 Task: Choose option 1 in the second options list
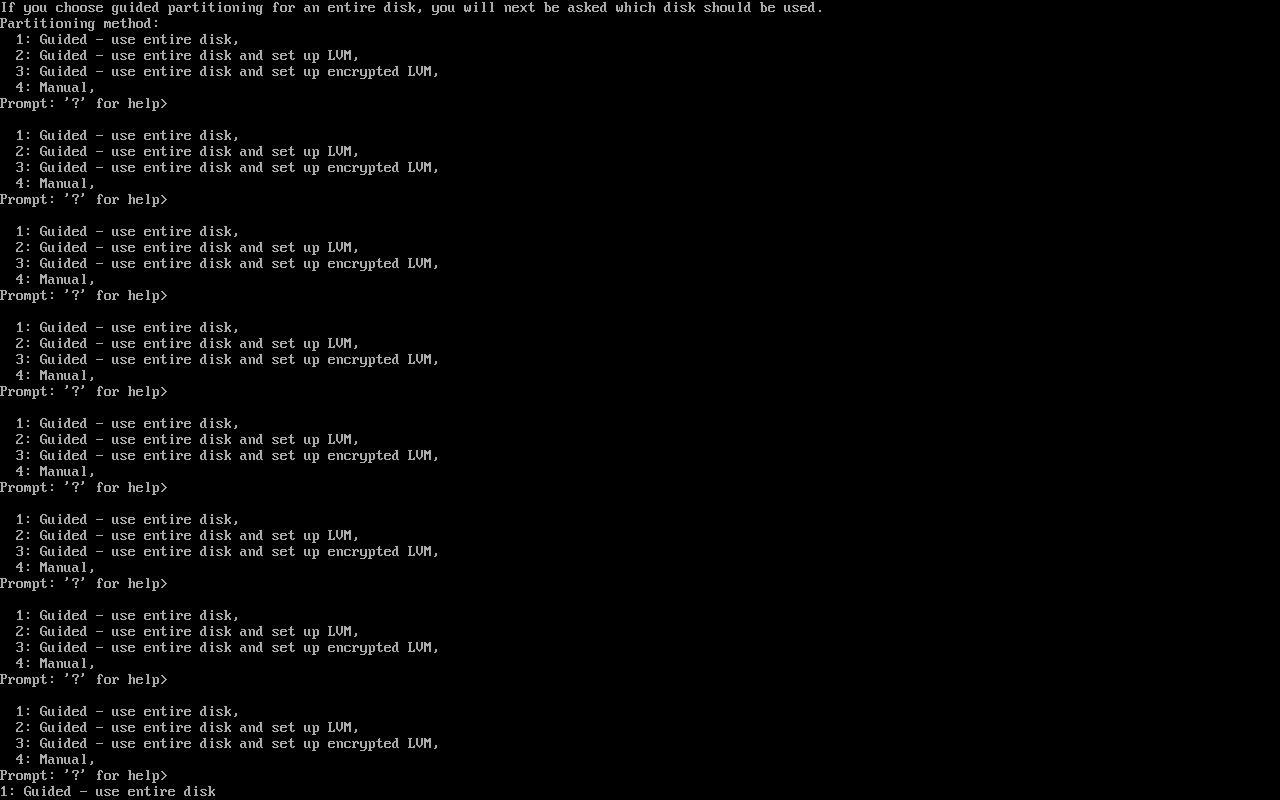(128, 135)
